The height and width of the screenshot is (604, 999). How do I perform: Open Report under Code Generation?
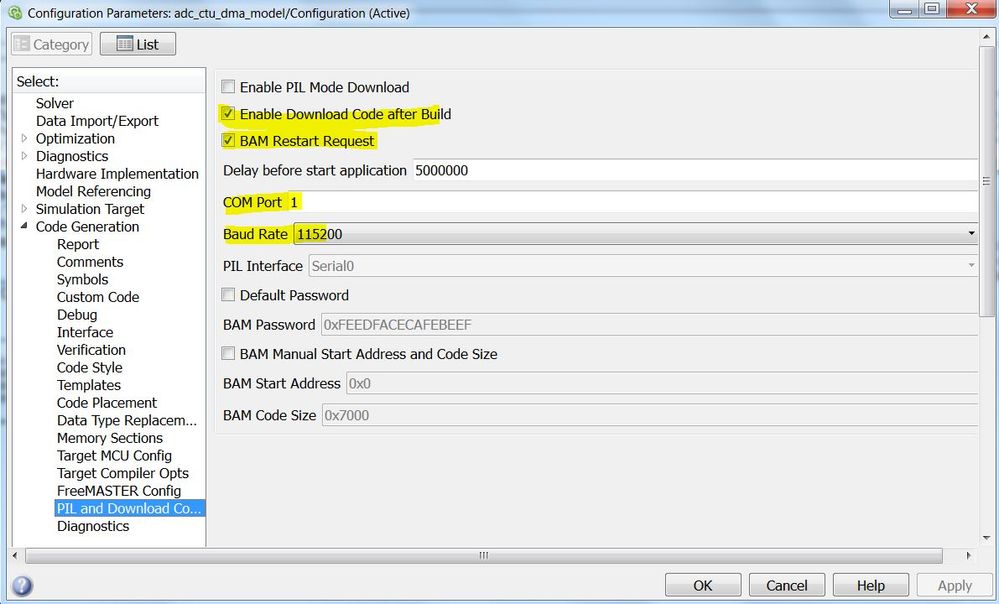78,244
